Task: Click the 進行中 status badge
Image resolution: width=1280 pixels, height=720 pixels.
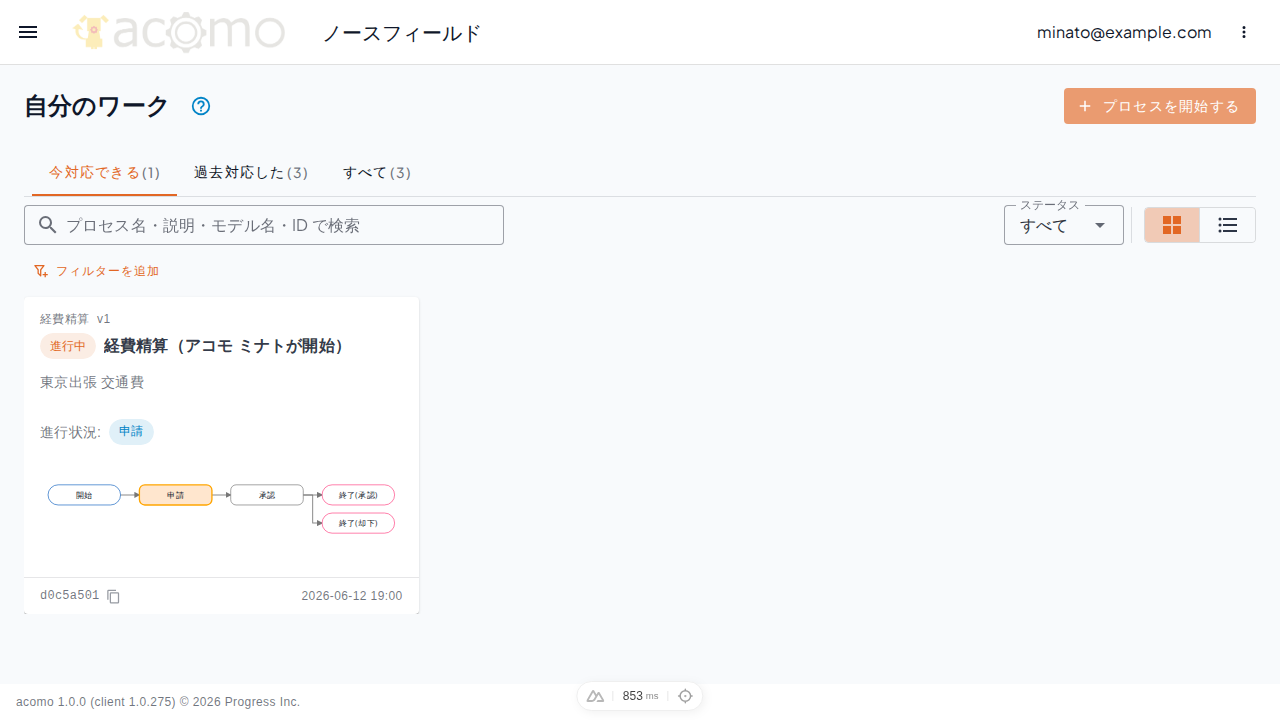Action: pyautogui.click(x=68, y=346)
